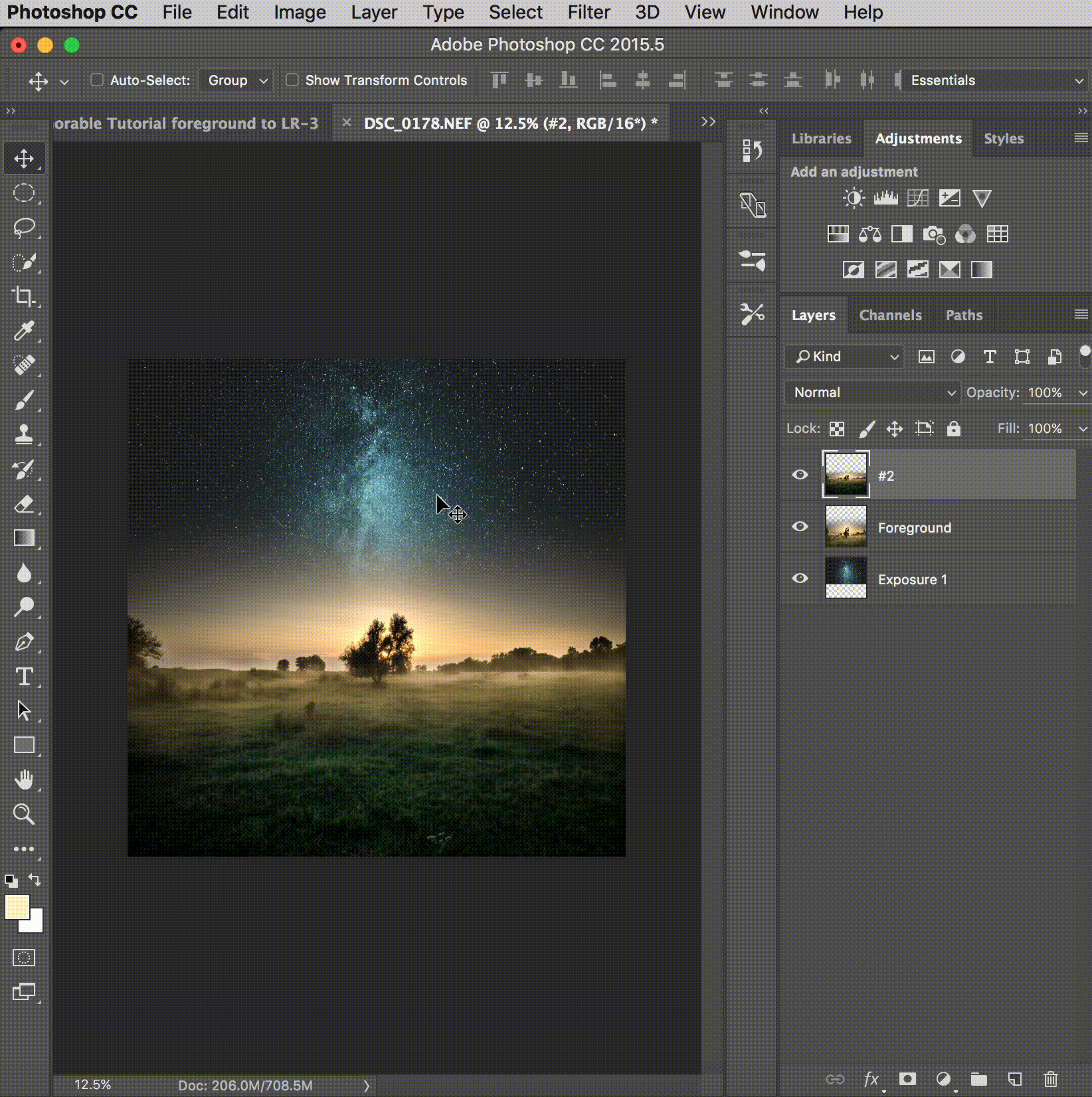
Task: Select the Healing Brush tool
Action: (24, 365)
